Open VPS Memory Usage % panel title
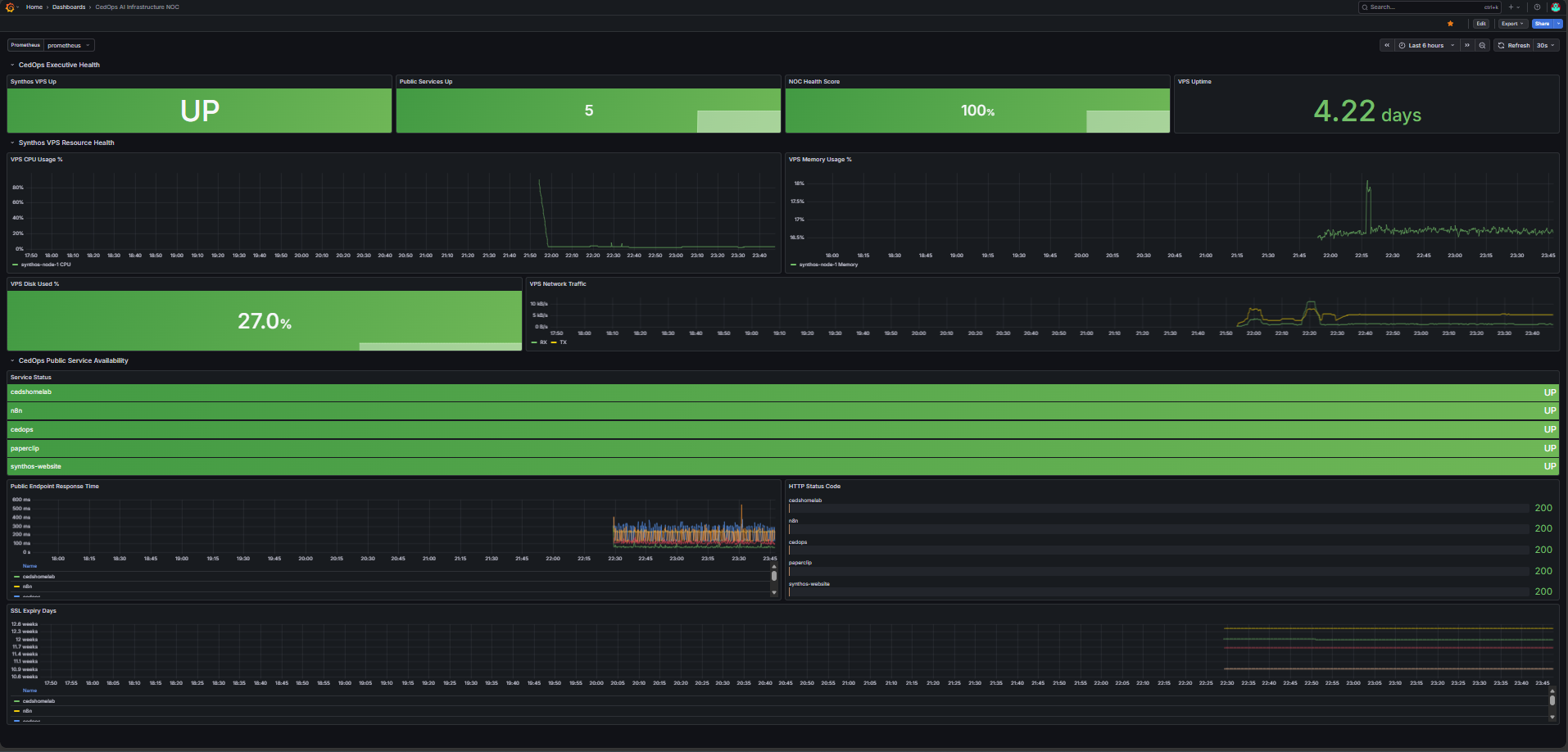Viewport: 1568px width, 752px height. coord(820,160)
